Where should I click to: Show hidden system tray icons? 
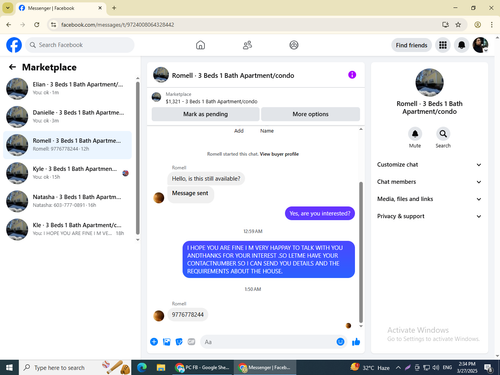click(x=398, y=368)
